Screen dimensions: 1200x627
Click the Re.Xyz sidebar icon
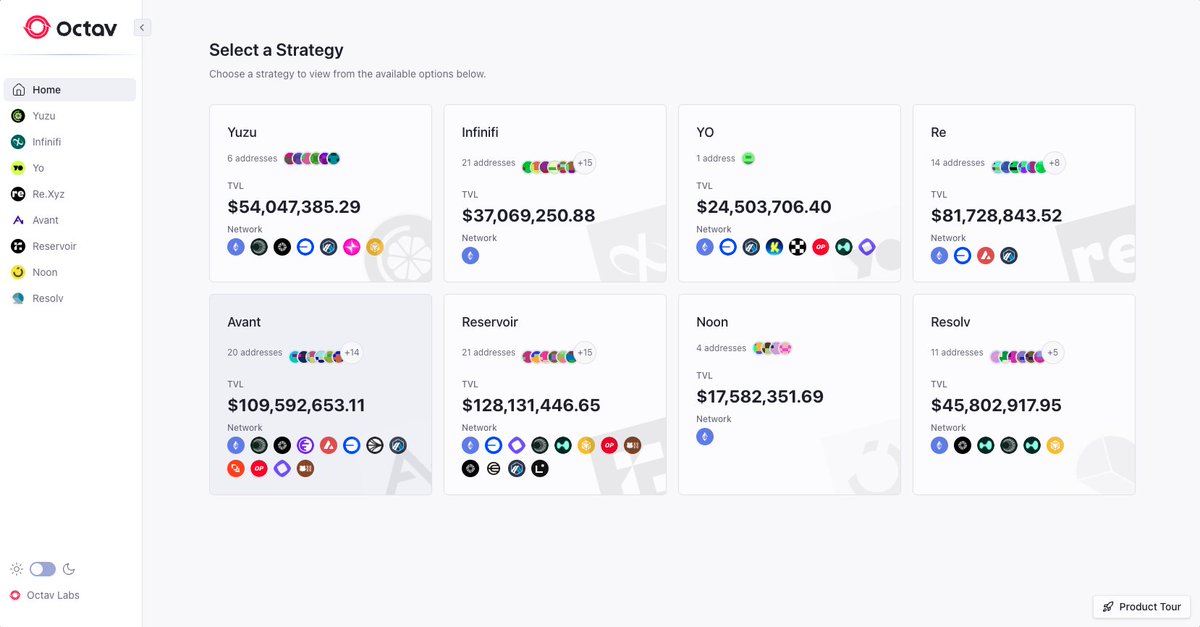[18, 194]
